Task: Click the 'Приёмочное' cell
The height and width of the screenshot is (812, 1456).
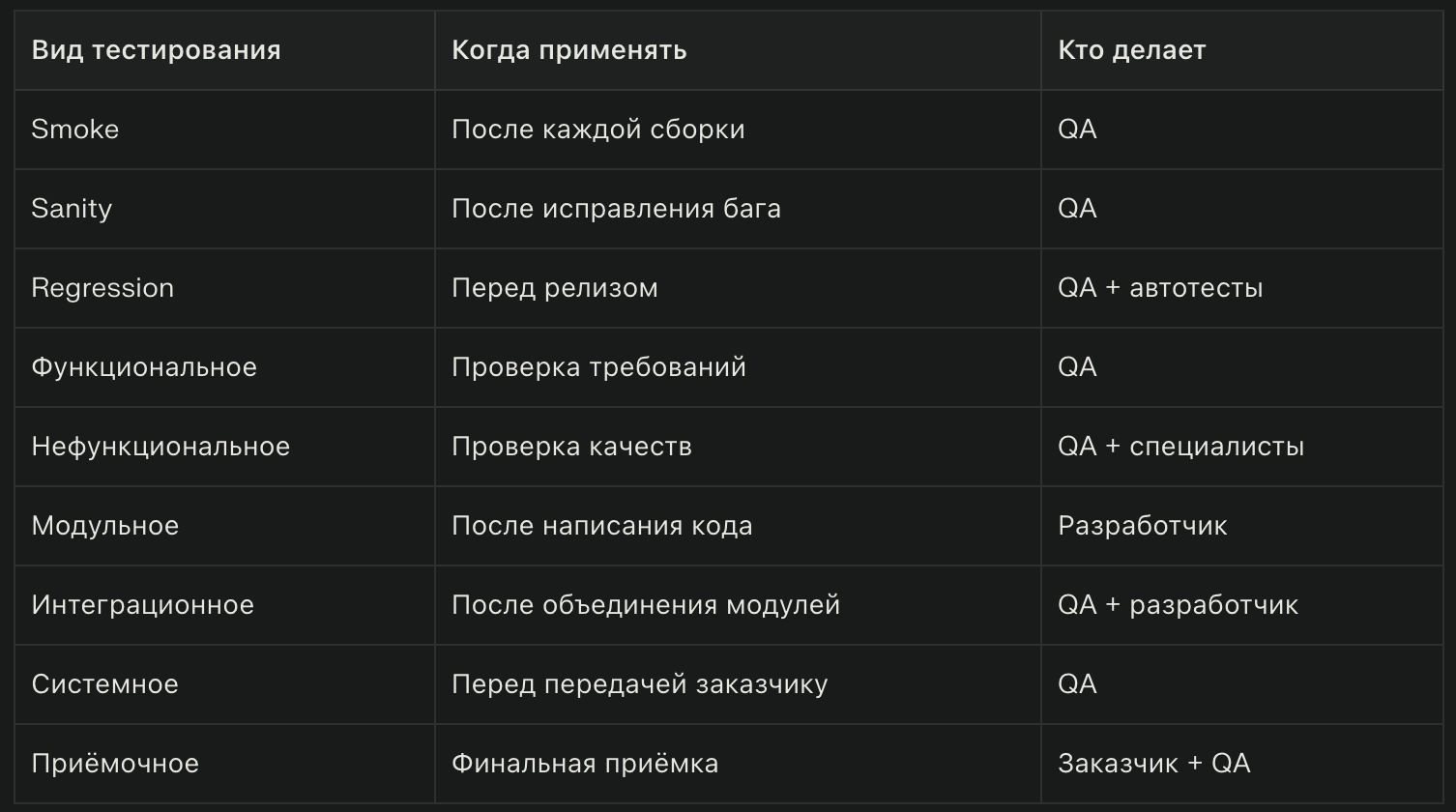Action: (x=224, y=764)
